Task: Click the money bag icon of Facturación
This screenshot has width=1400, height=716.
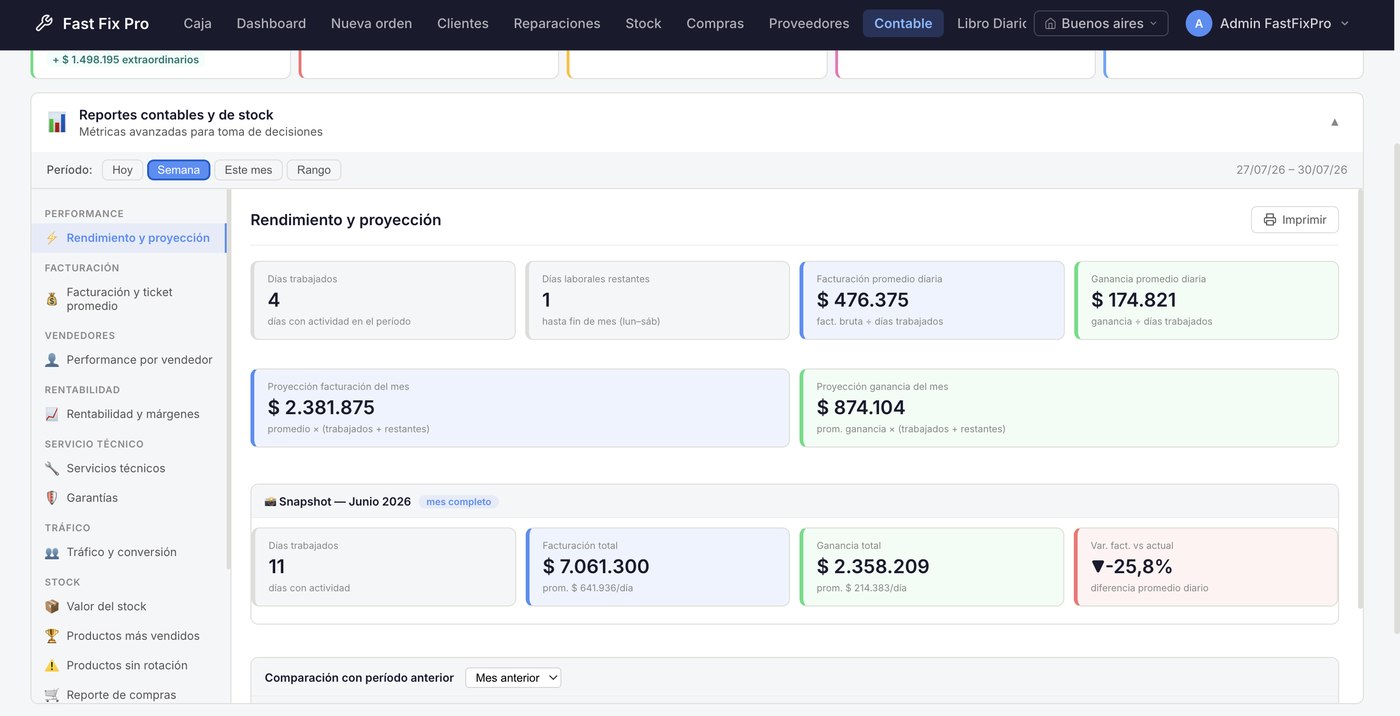Action: click(x=52, y=299)
